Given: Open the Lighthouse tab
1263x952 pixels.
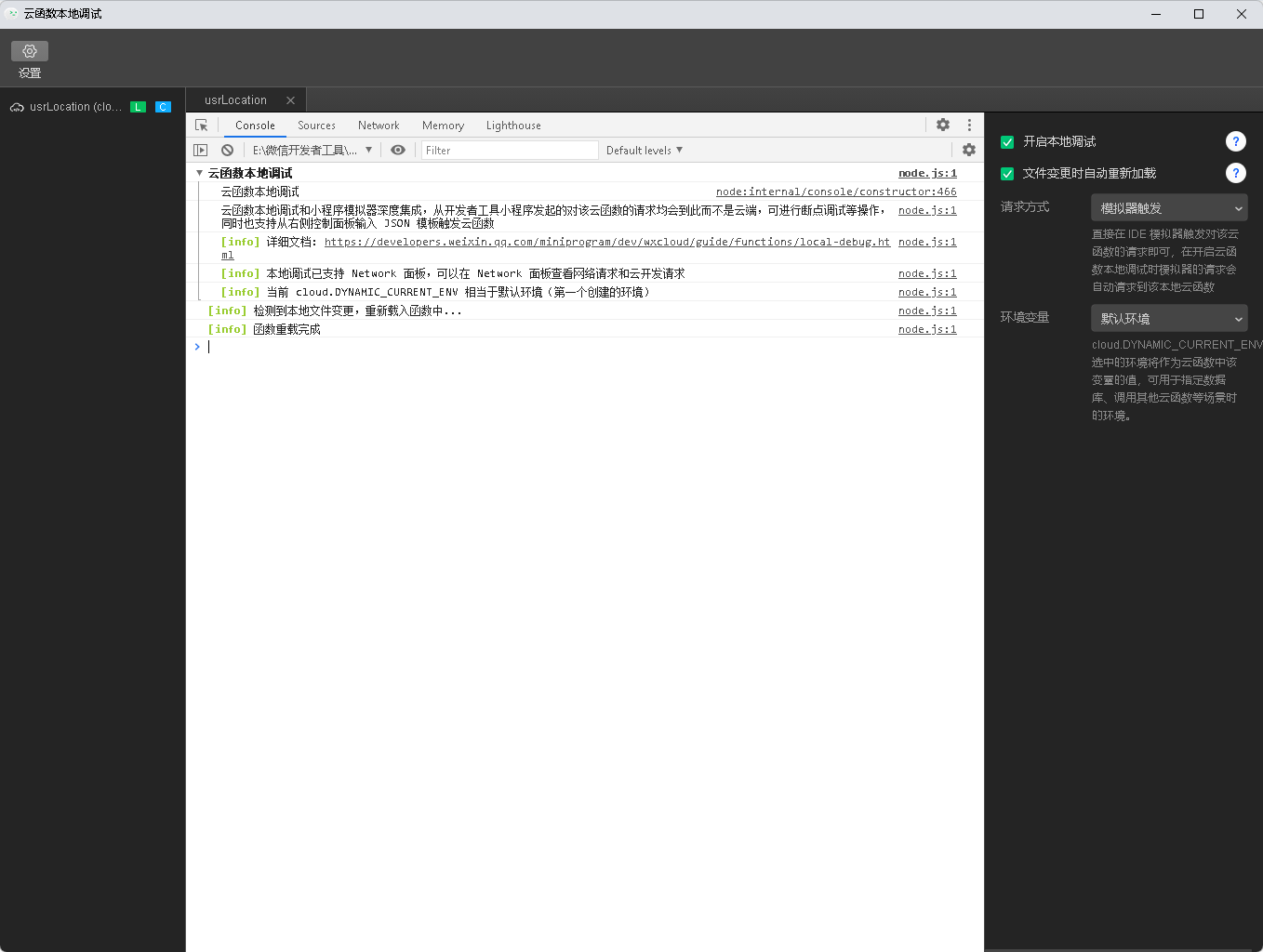Looking at the screenshot, I should click(513, 126).
